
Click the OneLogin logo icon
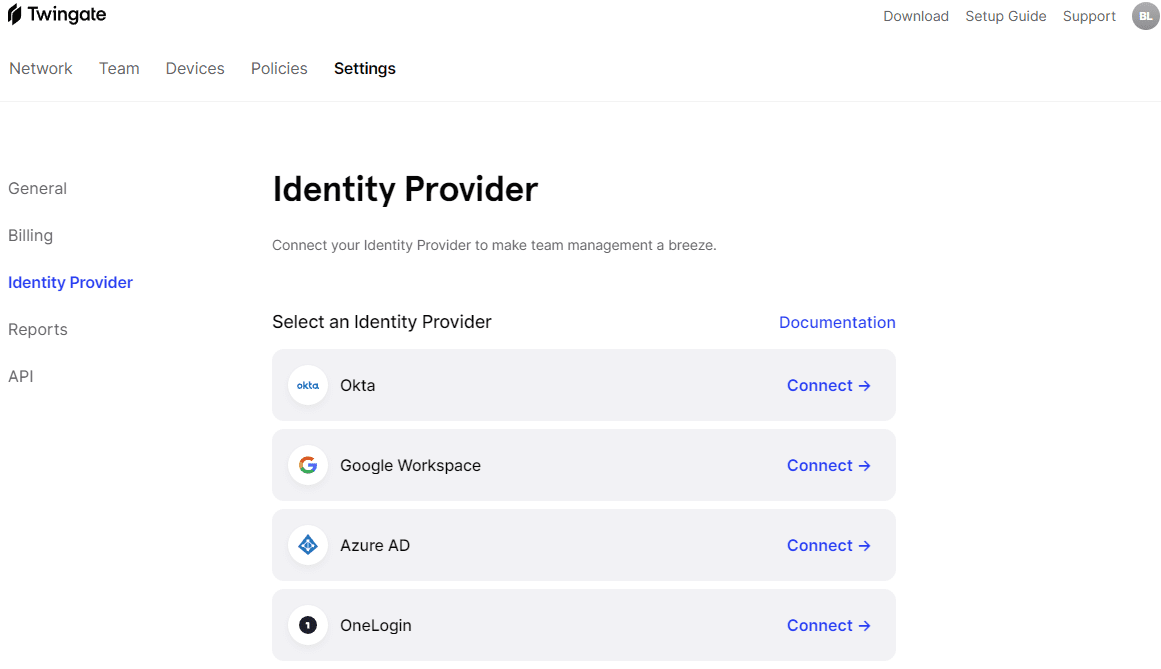click(308, 625)
